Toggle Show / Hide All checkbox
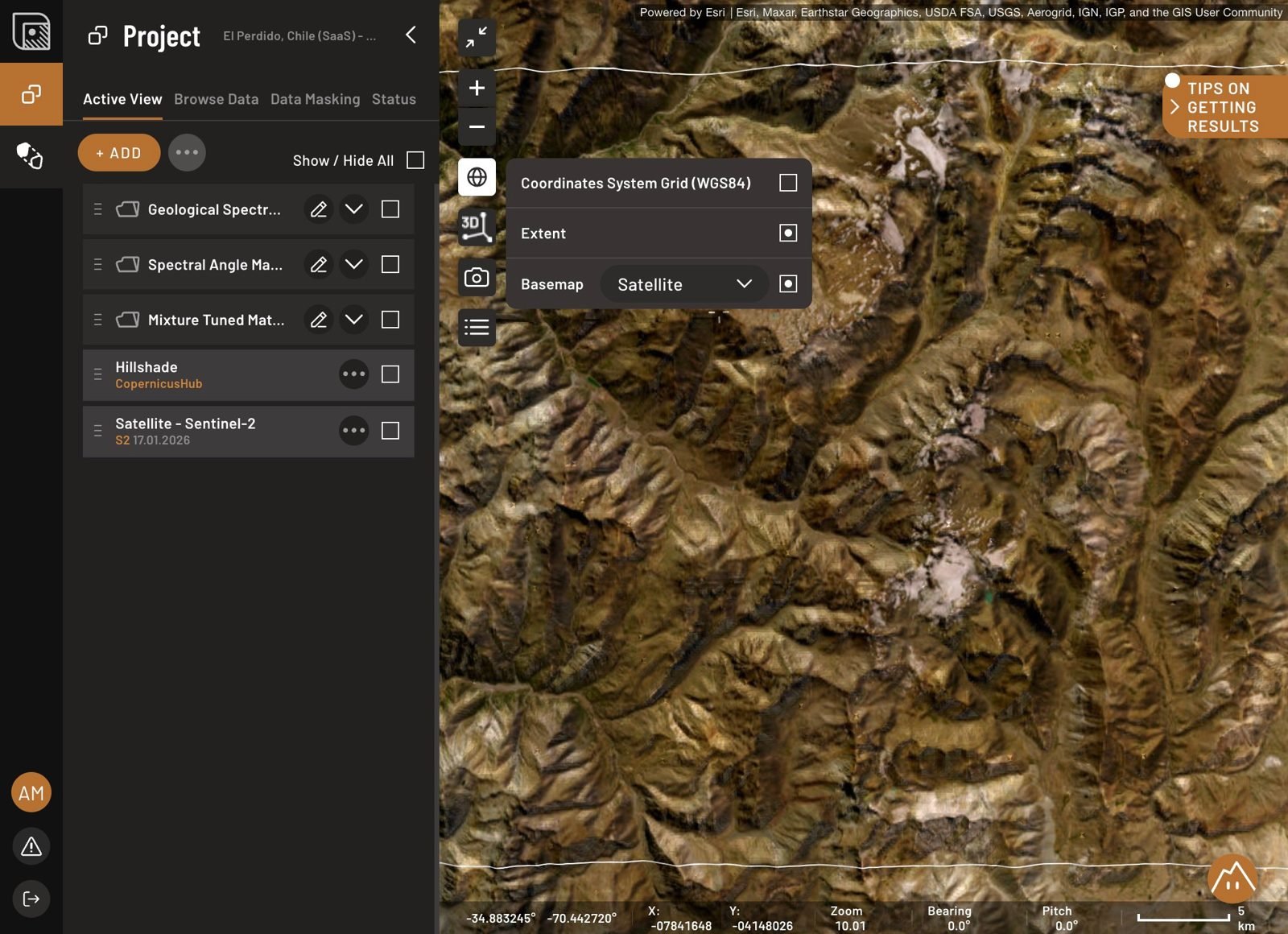The width and height of the screenshot is (1288, 934). [415, 160]
